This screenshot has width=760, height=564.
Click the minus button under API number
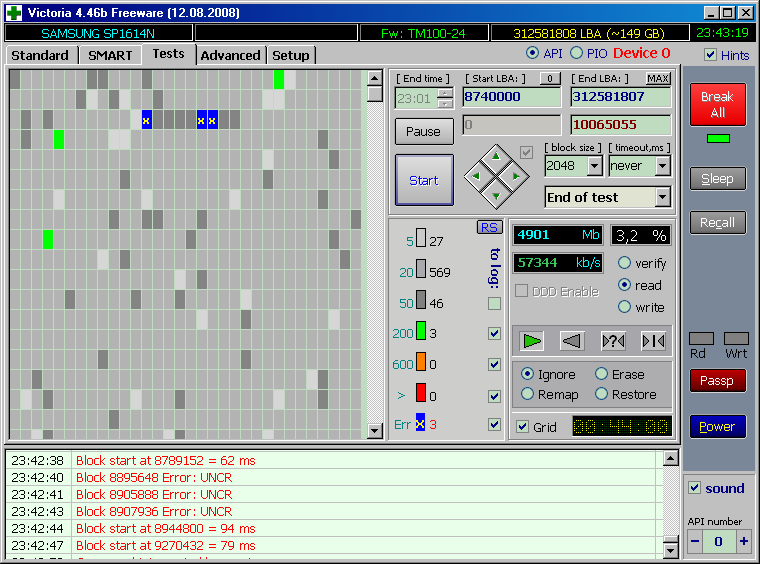click(x=695, y=541)
